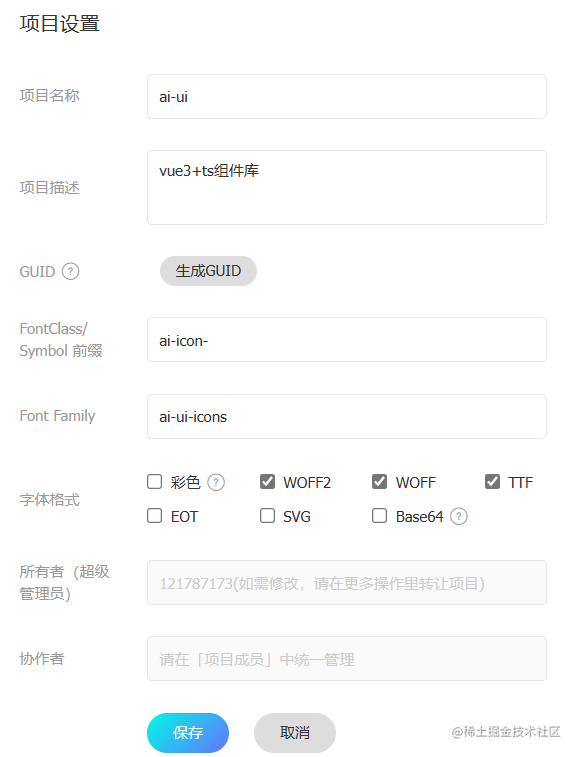Enable the 彩色 checkbox
The width and height of the screenshot is (579, 757).
coord(155,481)
